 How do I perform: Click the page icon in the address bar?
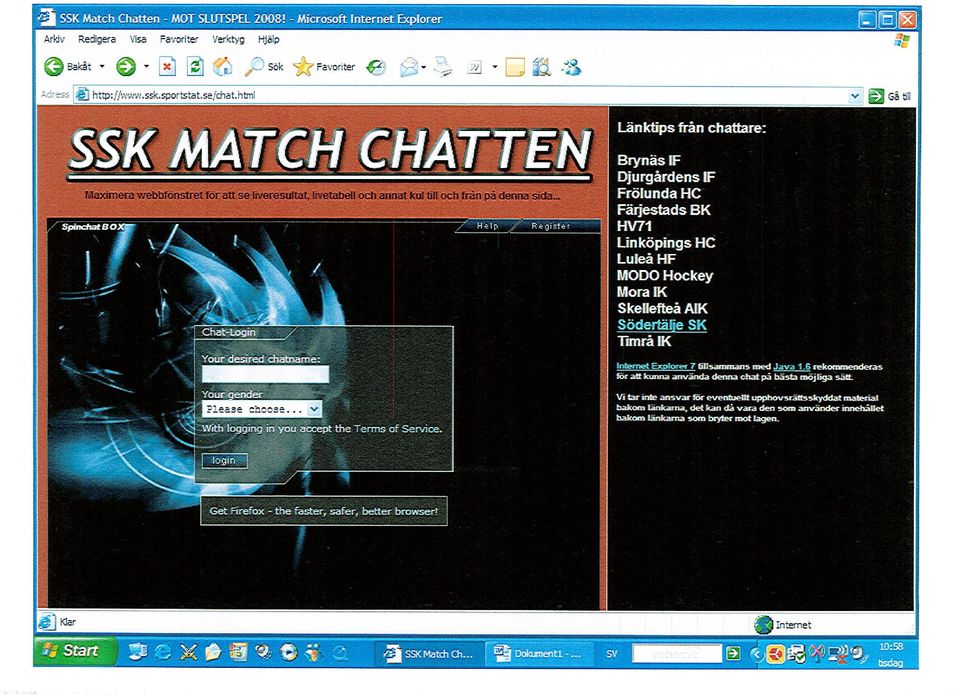coord(81,95)
